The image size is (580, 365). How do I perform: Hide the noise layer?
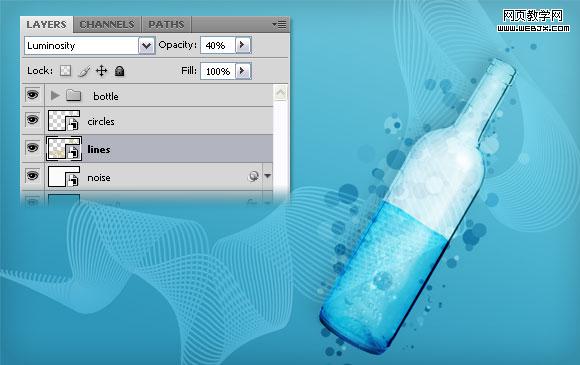pyautogui.click(x=33, y=176)
